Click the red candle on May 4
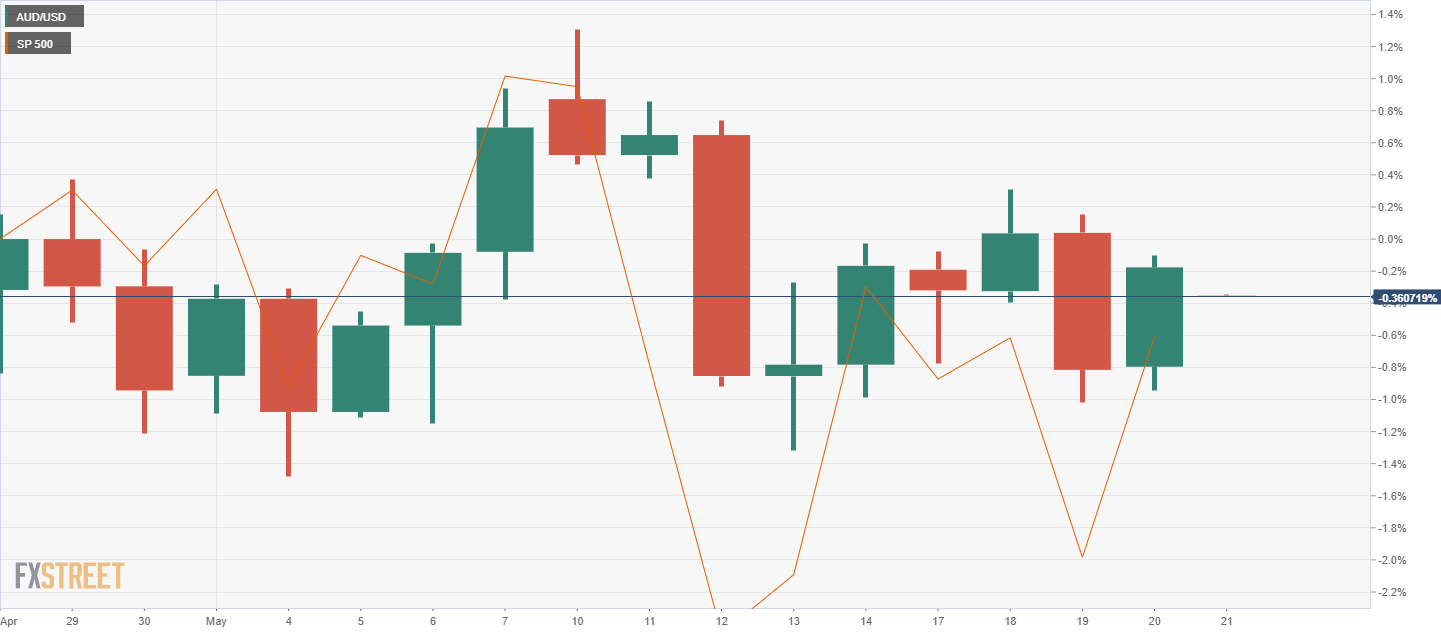1441x634 pixels. click(x=289, y=355)
